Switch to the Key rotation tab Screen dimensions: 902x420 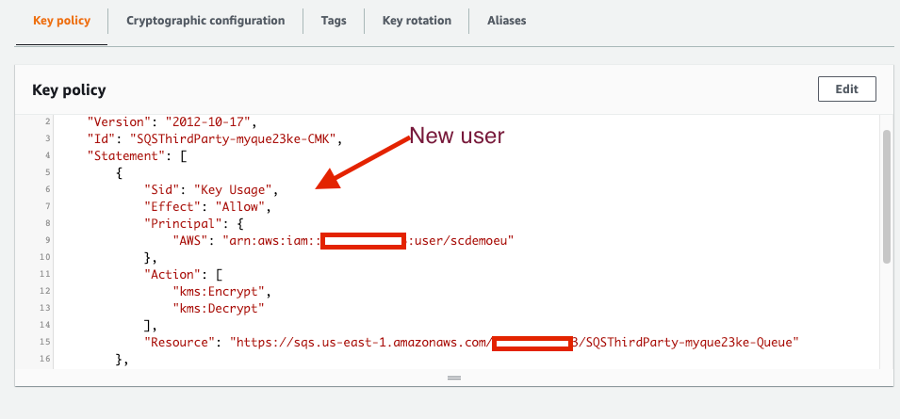pos(416,21)
